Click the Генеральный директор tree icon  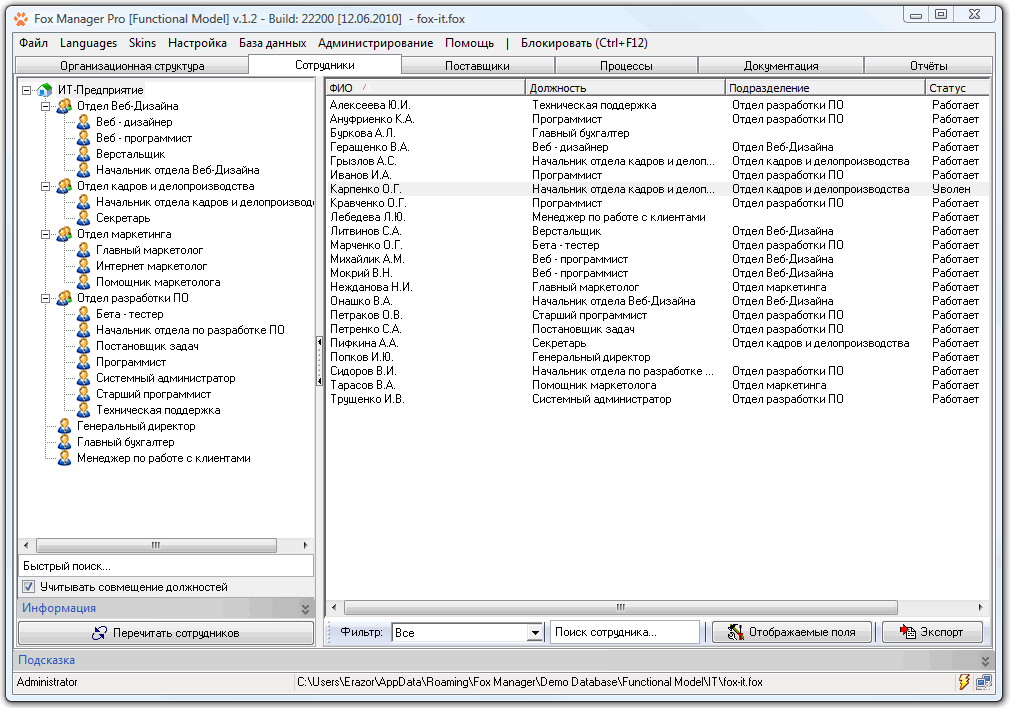coord(64,426)
